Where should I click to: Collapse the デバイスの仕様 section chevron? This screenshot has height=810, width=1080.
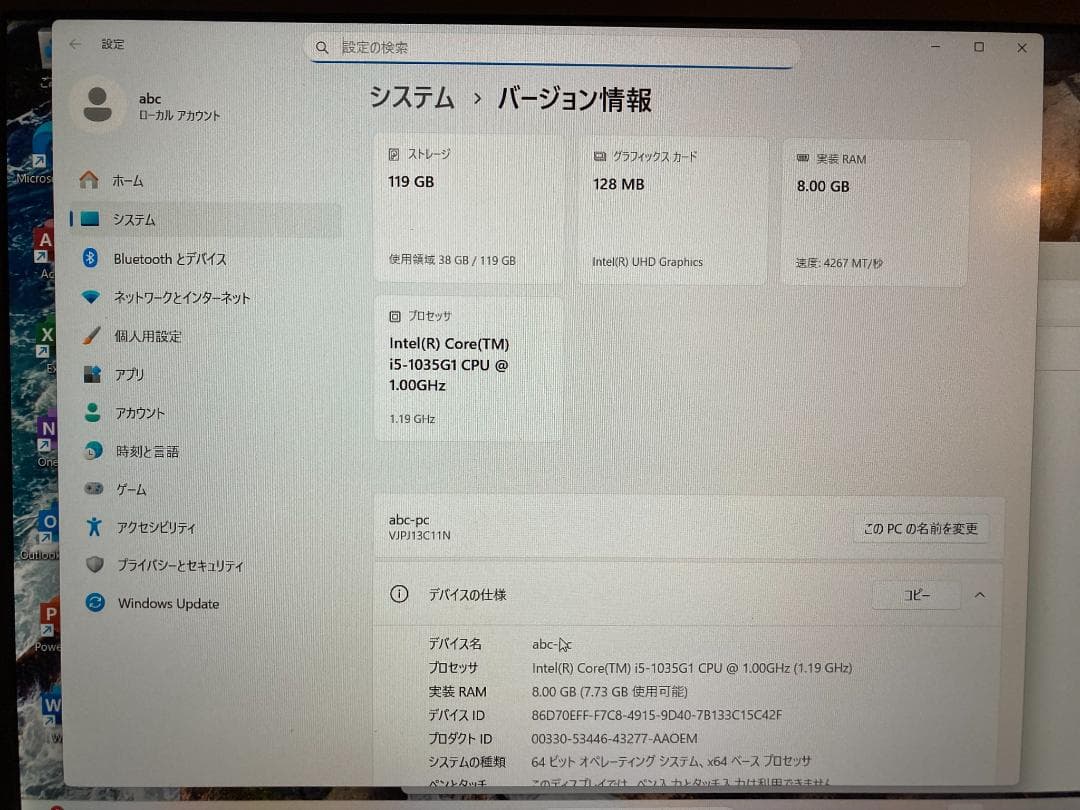click(979, 594)
